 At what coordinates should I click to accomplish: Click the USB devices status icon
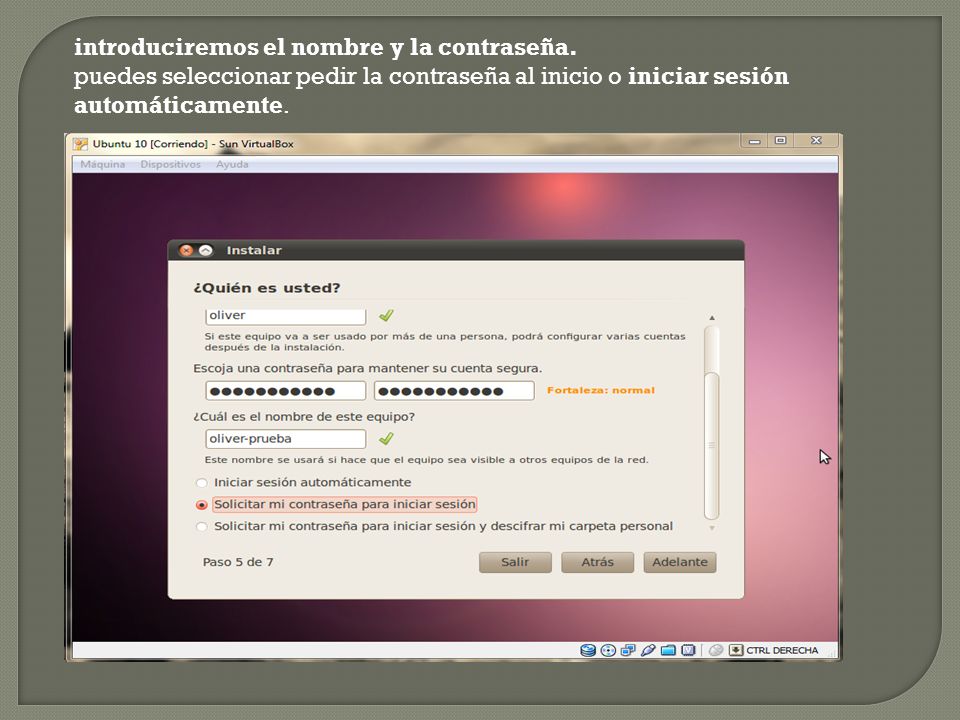648,650
